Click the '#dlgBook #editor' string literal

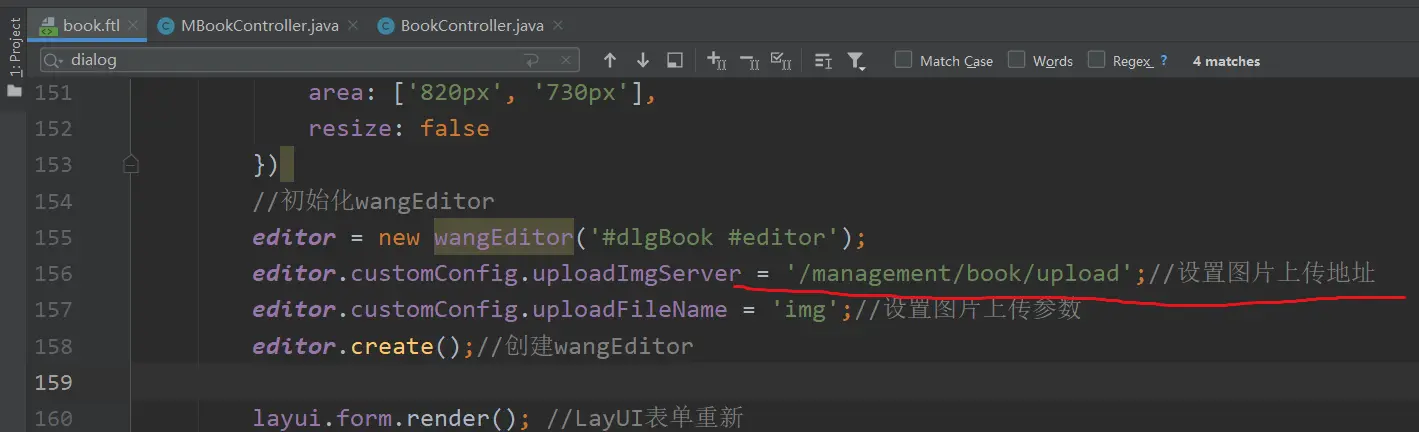(711, 237)
